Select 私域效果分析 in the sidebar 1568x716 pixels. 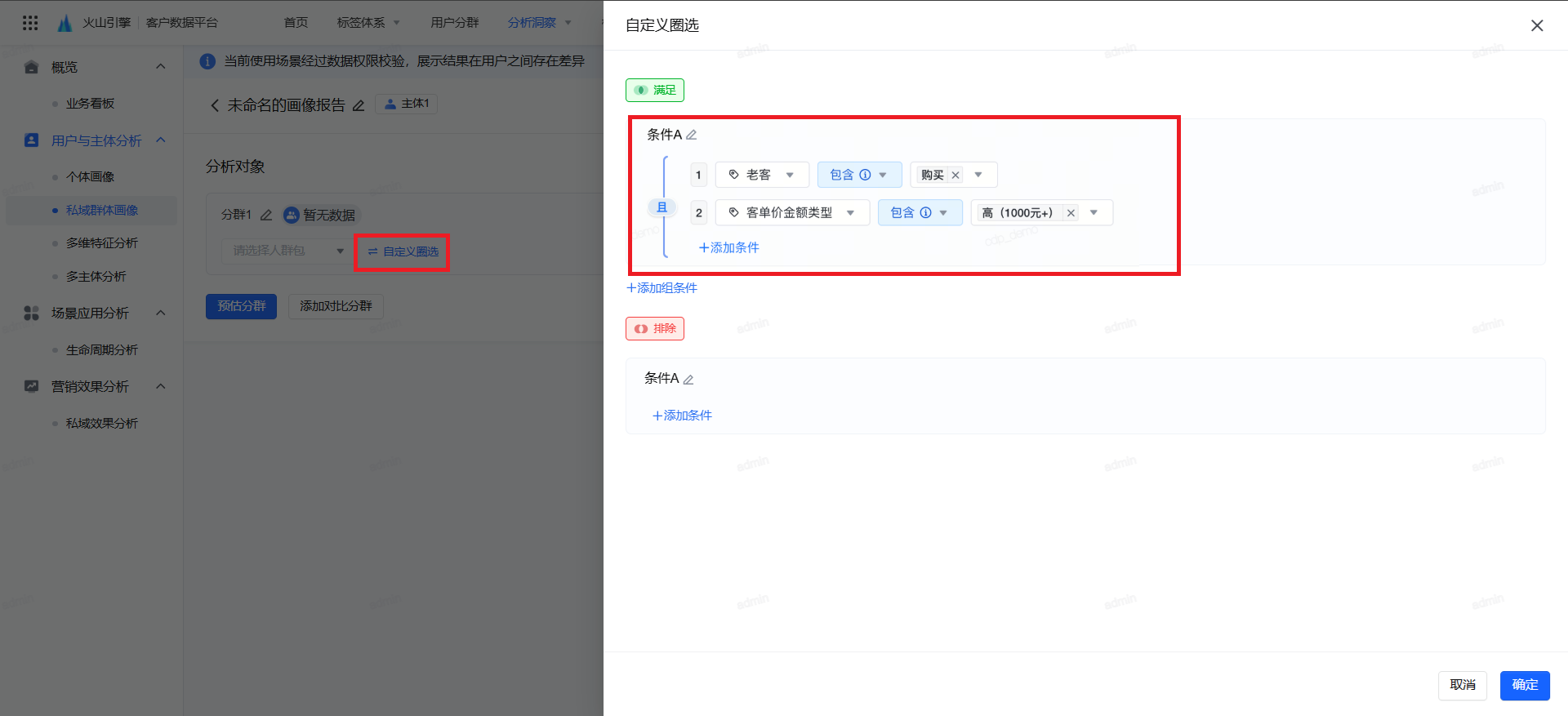(102, 424)
